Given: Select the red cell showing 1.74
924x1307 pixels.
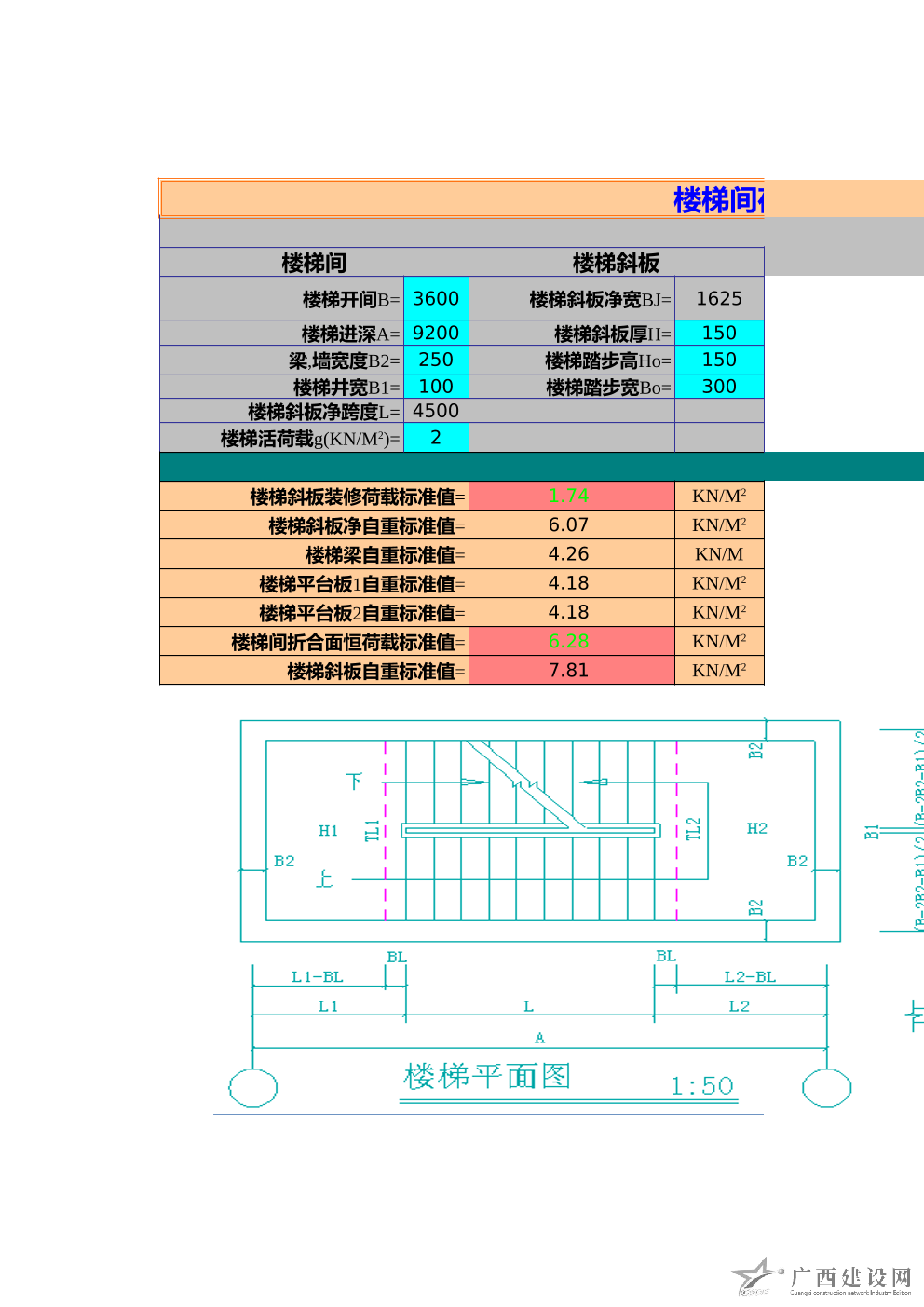Looking at the screenshot, I should tap(571, 496).
